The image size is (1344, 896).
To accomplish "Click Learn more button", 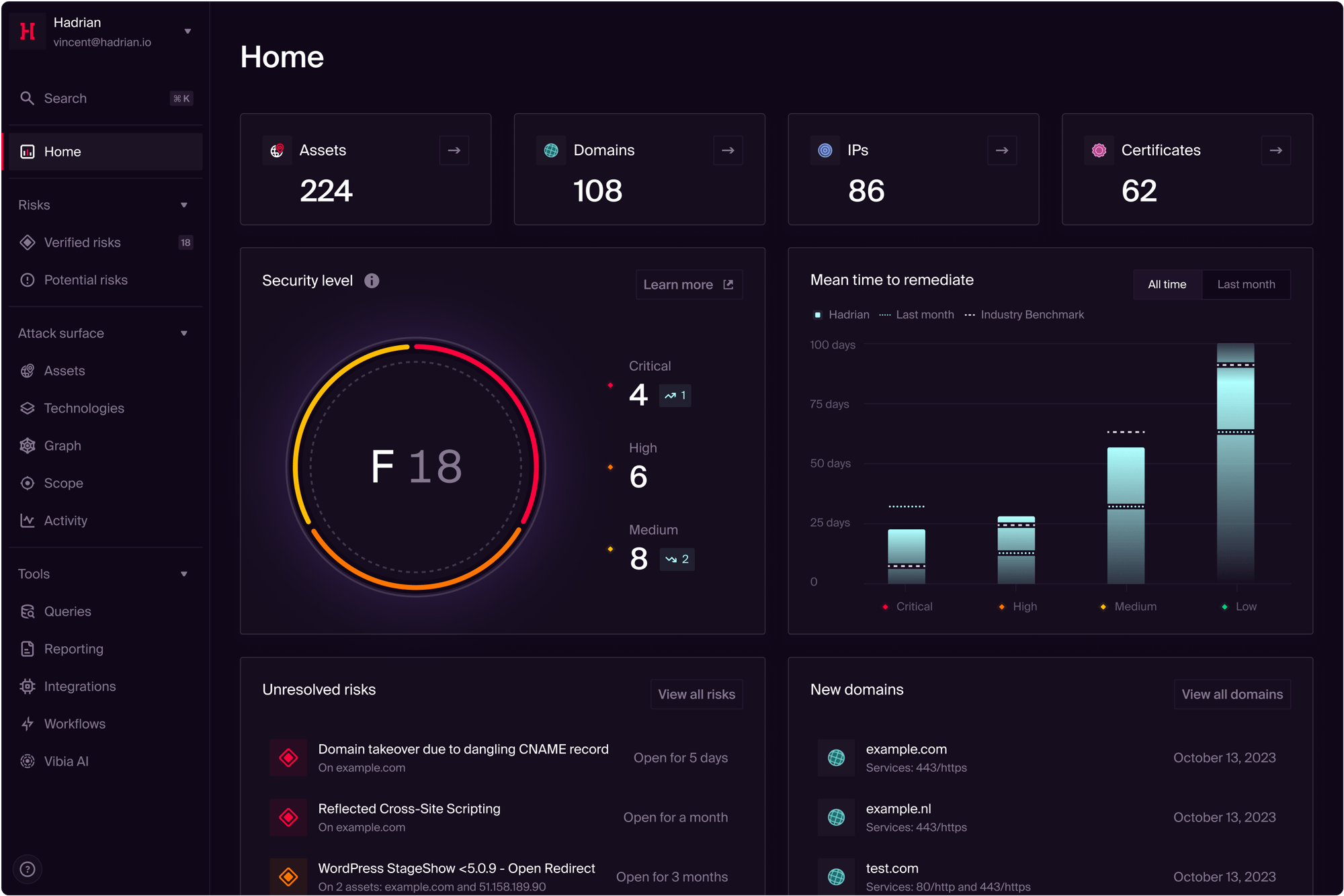I will [x=689, y=285].
